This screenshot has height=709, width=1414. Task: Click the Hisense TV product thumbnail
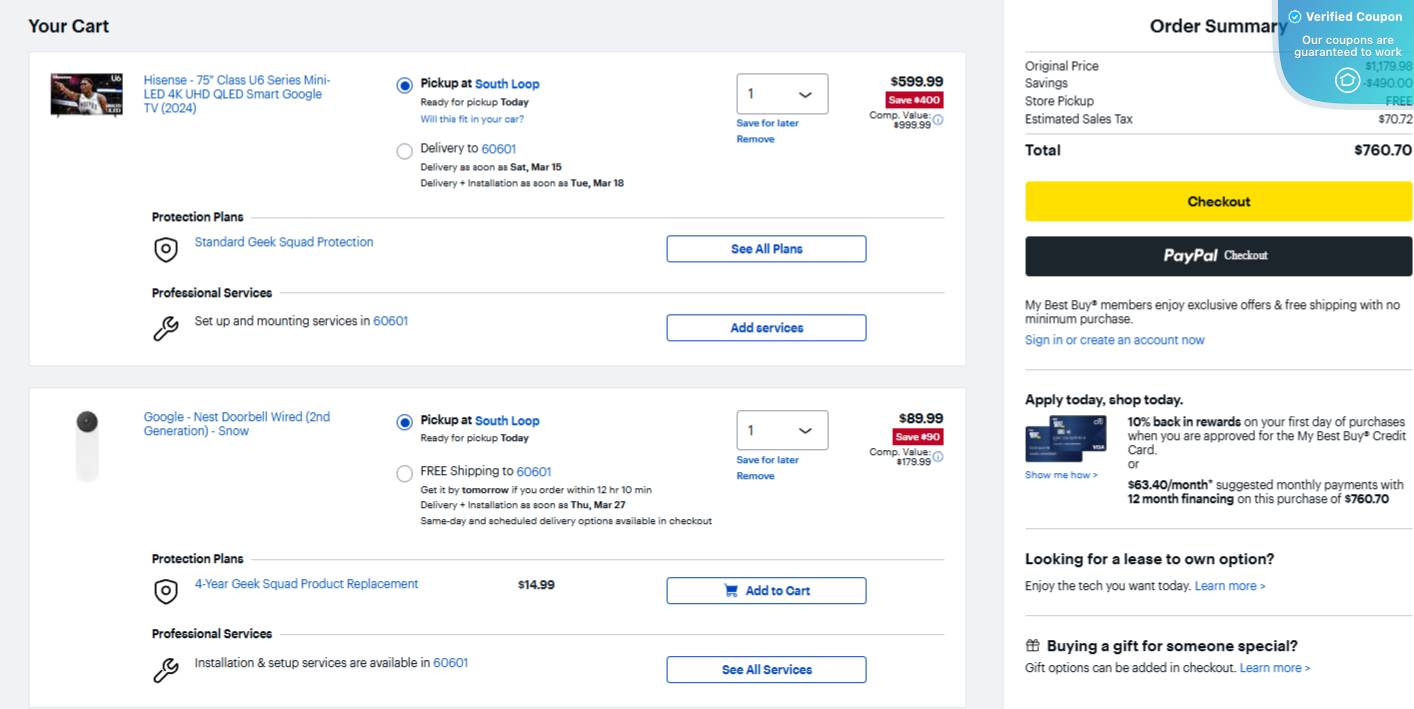pyautogui.click(x=86, y=94)
